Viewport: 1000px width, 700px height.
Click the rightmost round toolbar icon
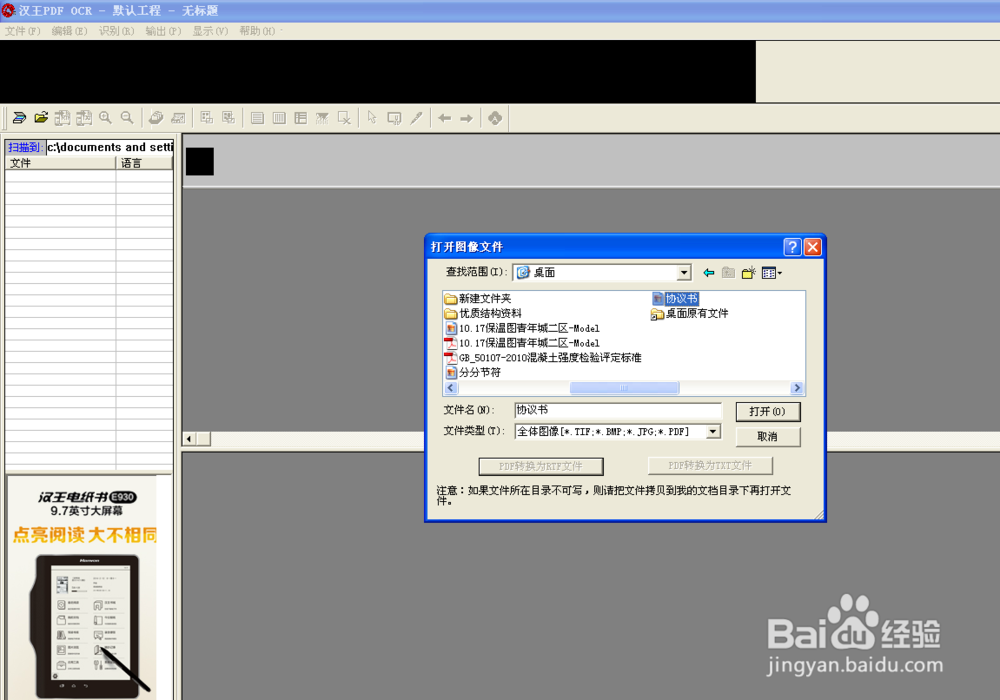495,118
